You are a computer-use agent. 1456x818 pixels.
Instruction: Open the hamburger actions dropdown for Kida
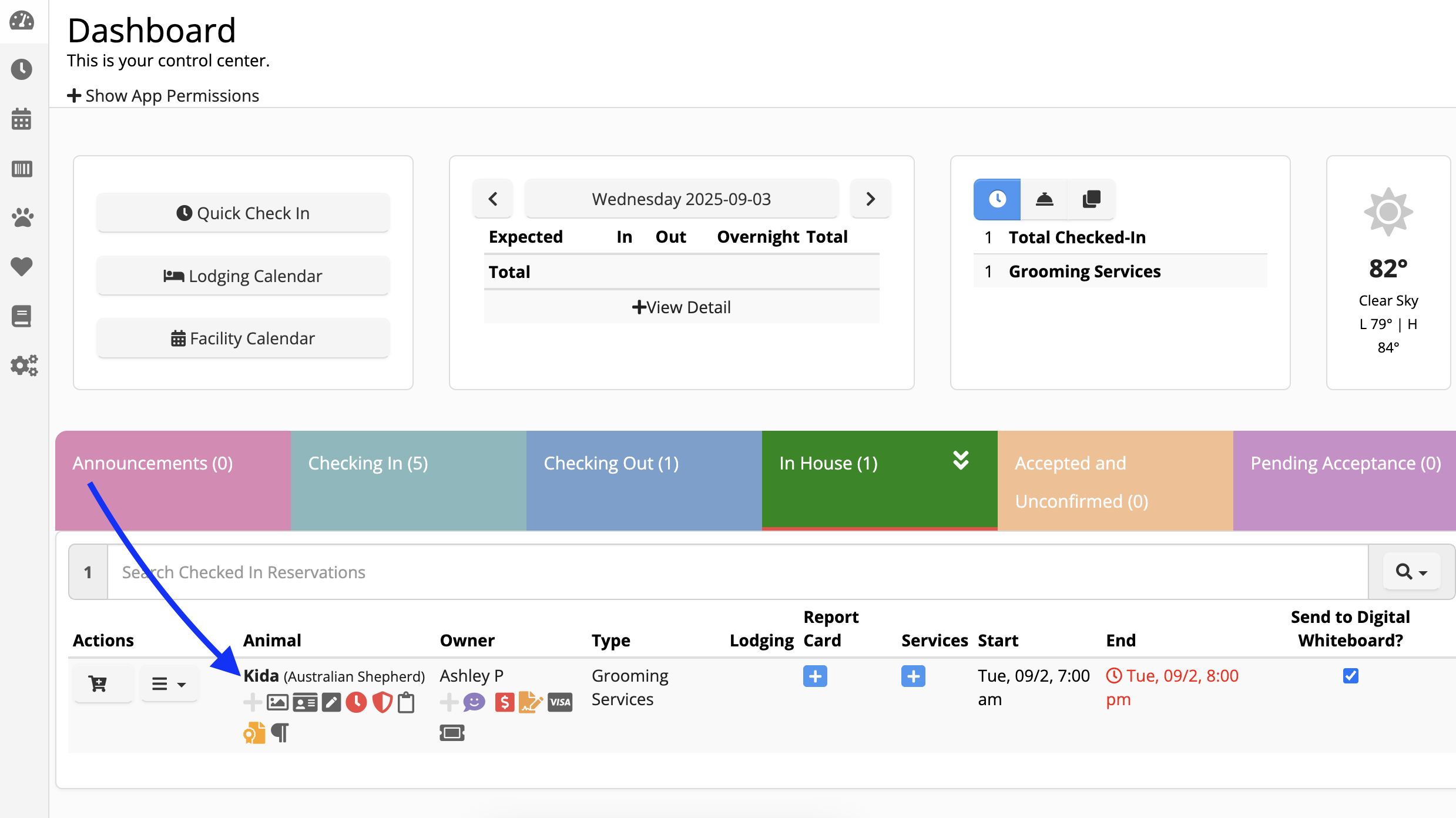169,683
